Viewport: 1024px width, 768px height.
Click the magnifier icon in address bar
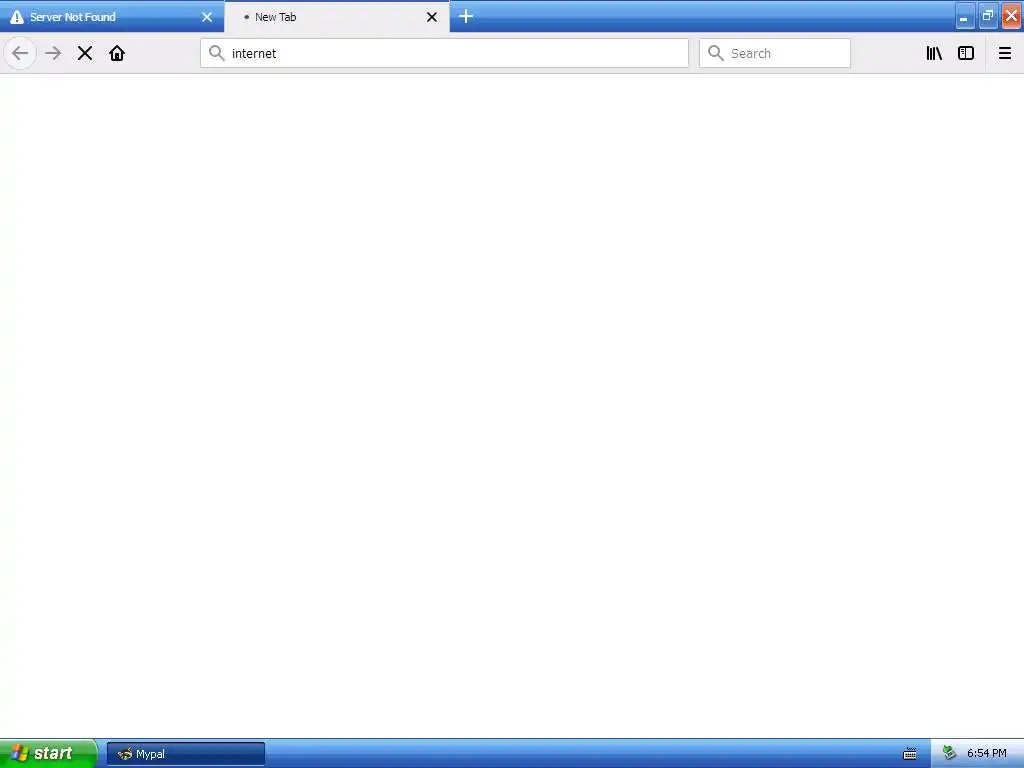(x=217, y=53)
